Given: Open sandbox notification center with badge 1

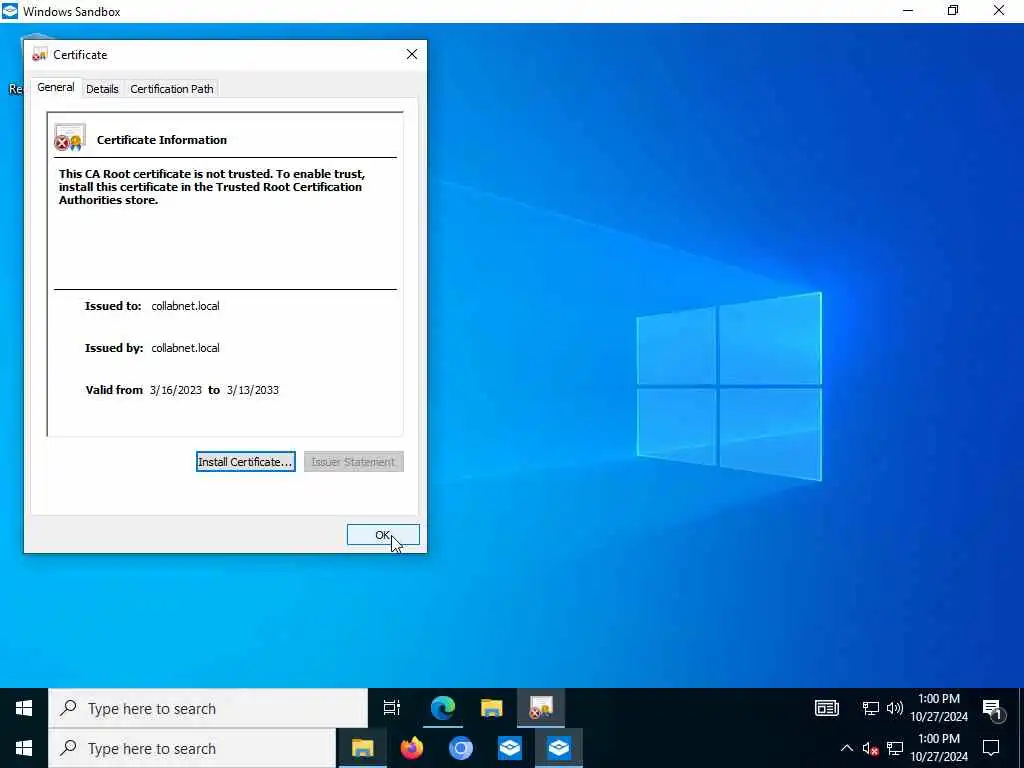Looking at the screenshot, I should (x=992, y=709).
